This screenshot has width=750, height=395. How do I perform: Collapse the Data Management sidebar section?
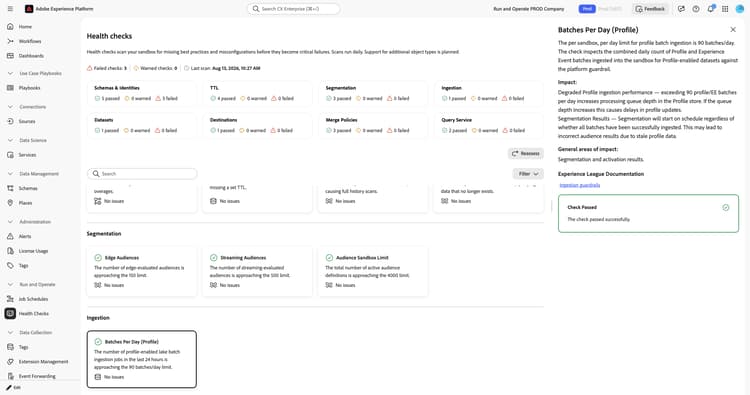point(10,174)
